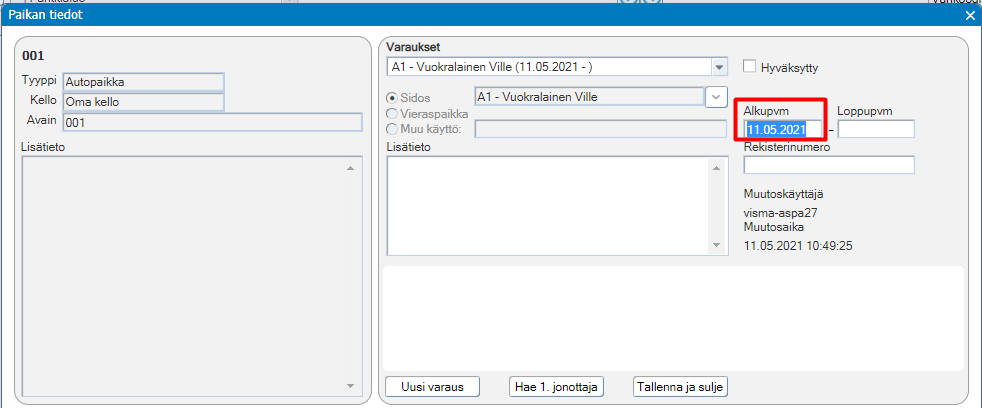Close the Paikan tiedot dialog
This screenshot has height=408, width=982.
(969, 16)
